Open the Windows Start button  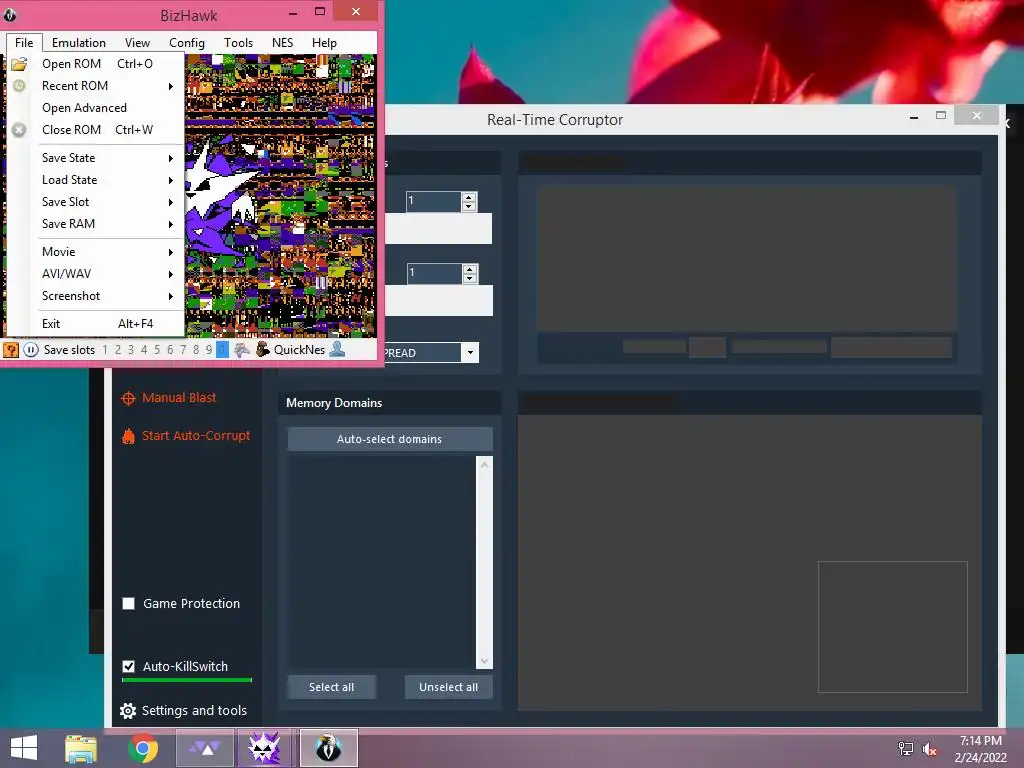click(24, 748)
